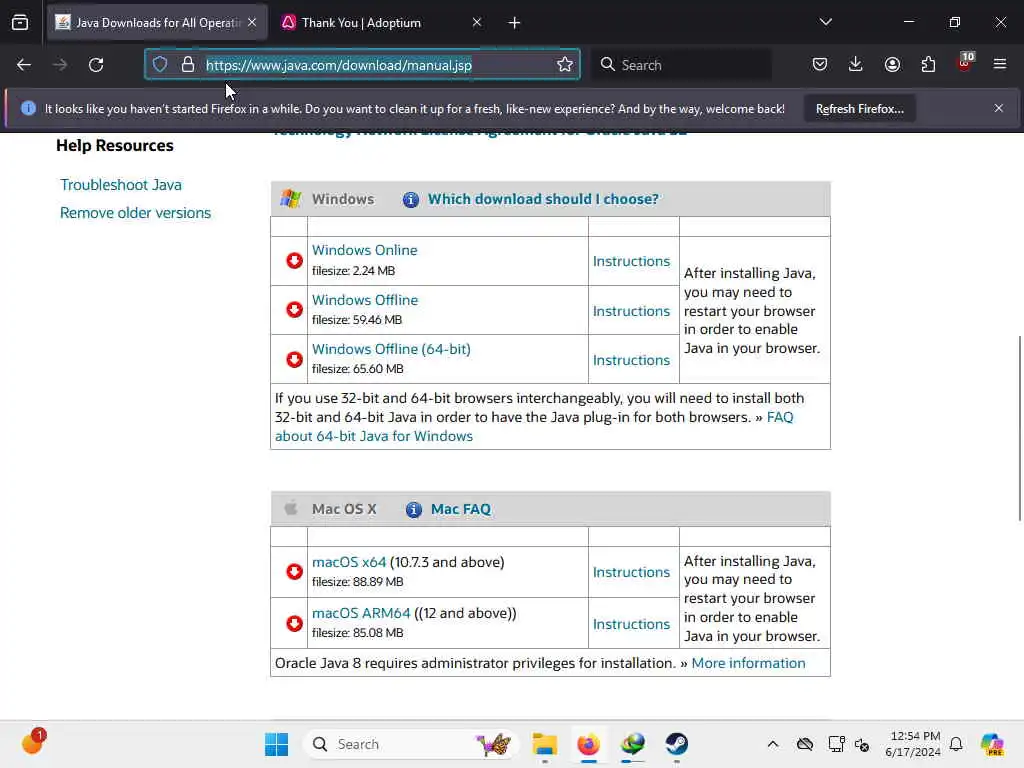The image size is (1024, 768).
Task: Open the widgets icon with badge 1
Action: pos(33,742)
